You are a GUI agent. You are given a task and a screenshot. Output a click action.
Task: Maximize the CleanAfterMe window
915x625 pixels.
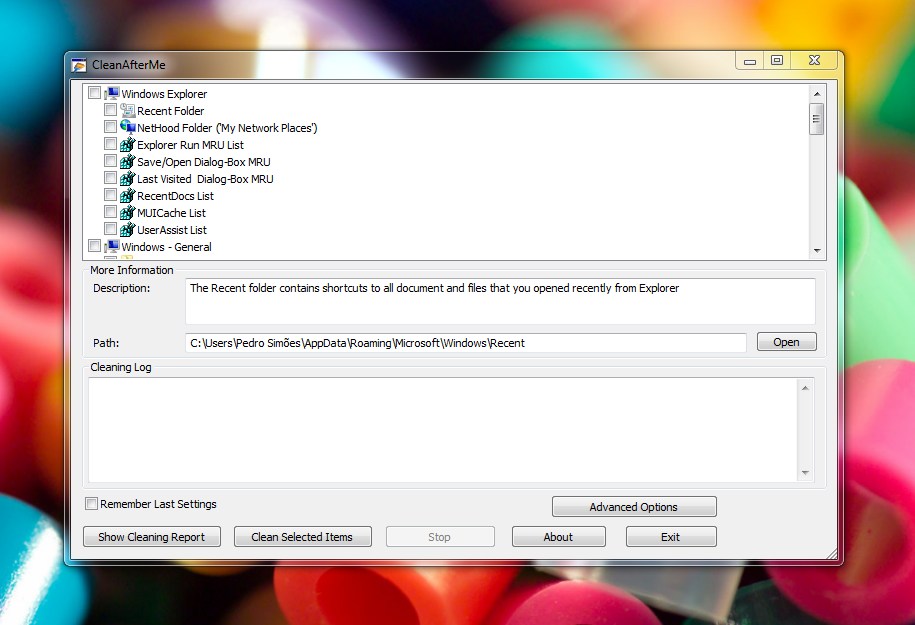coord(777,60)
